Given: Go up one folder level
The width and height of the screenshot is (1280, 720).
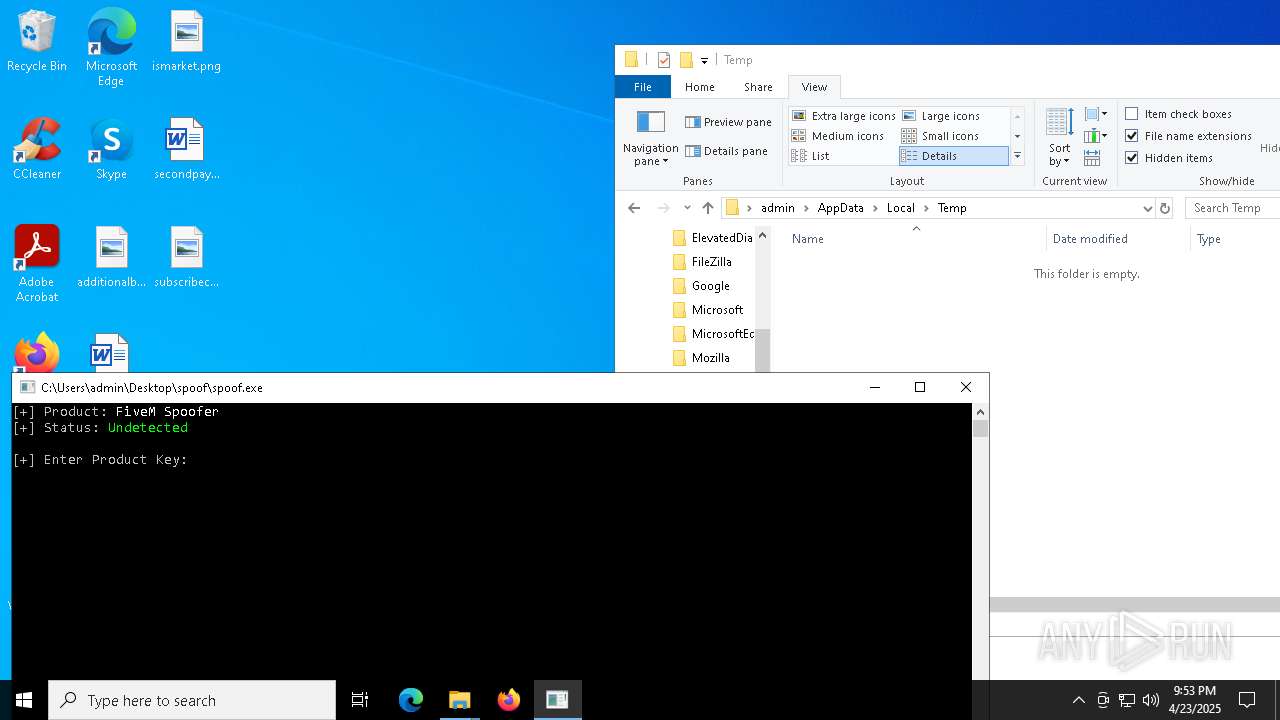Looking at the screenshot, I should pyautogui.click(x=708, y=208).
